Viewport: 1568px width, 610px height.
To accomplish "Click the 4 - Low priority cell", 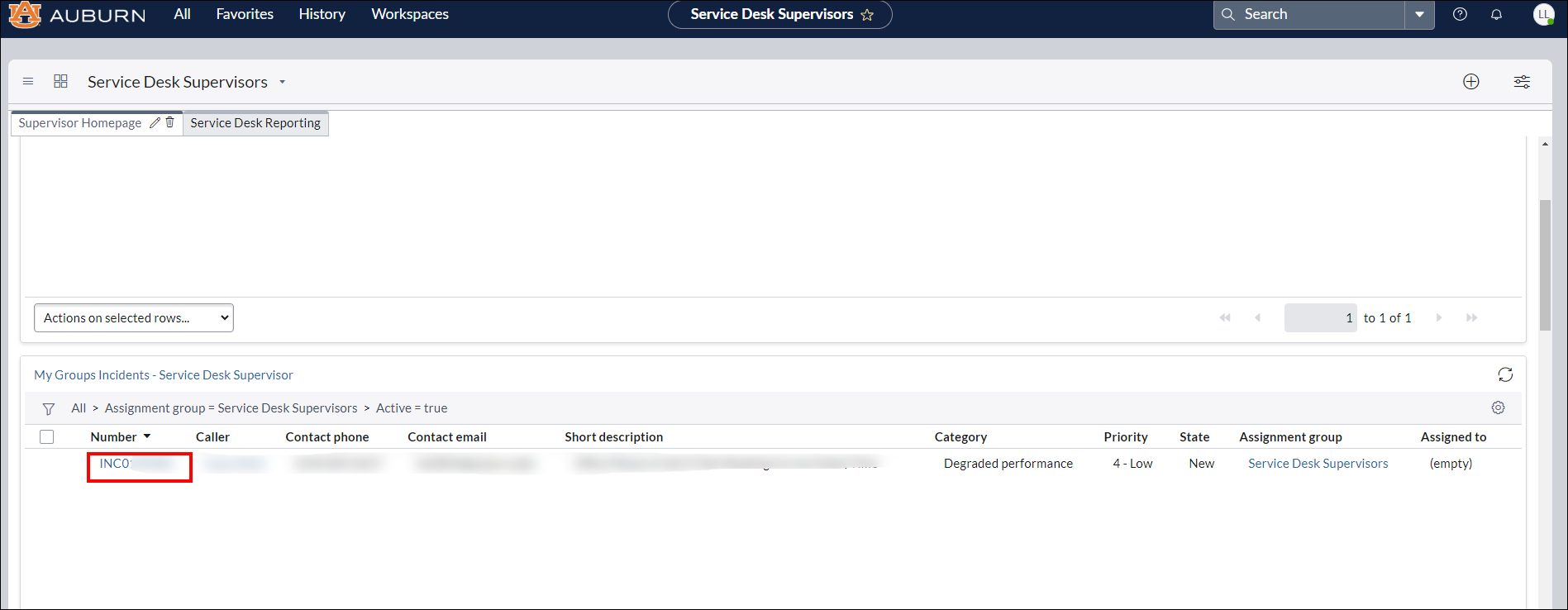I will click(1132, 464).
